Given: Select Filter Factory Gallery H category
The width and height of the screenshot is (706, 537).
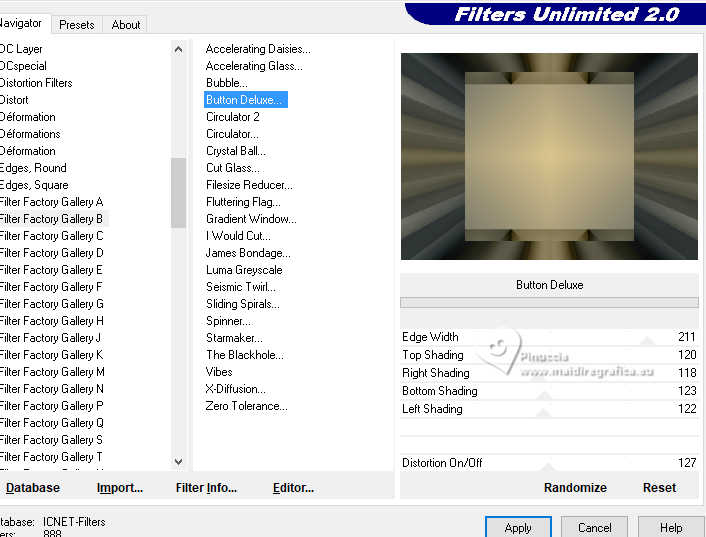Looking at the screenshot, I should pos(51,321).
